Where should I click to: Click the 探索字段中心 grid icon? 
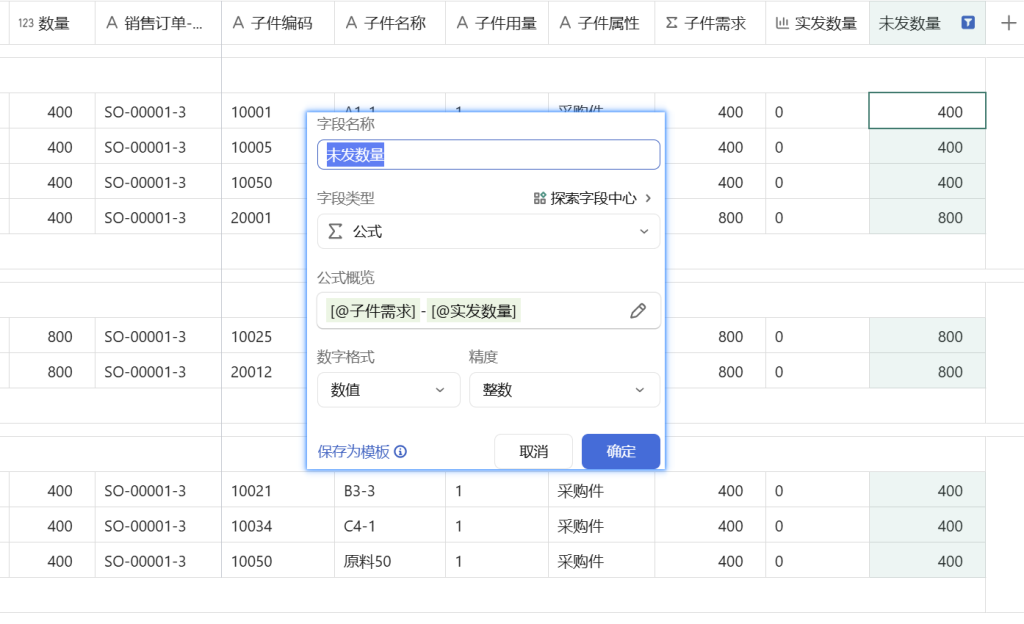pyautogui.click(x=539, y=198)
